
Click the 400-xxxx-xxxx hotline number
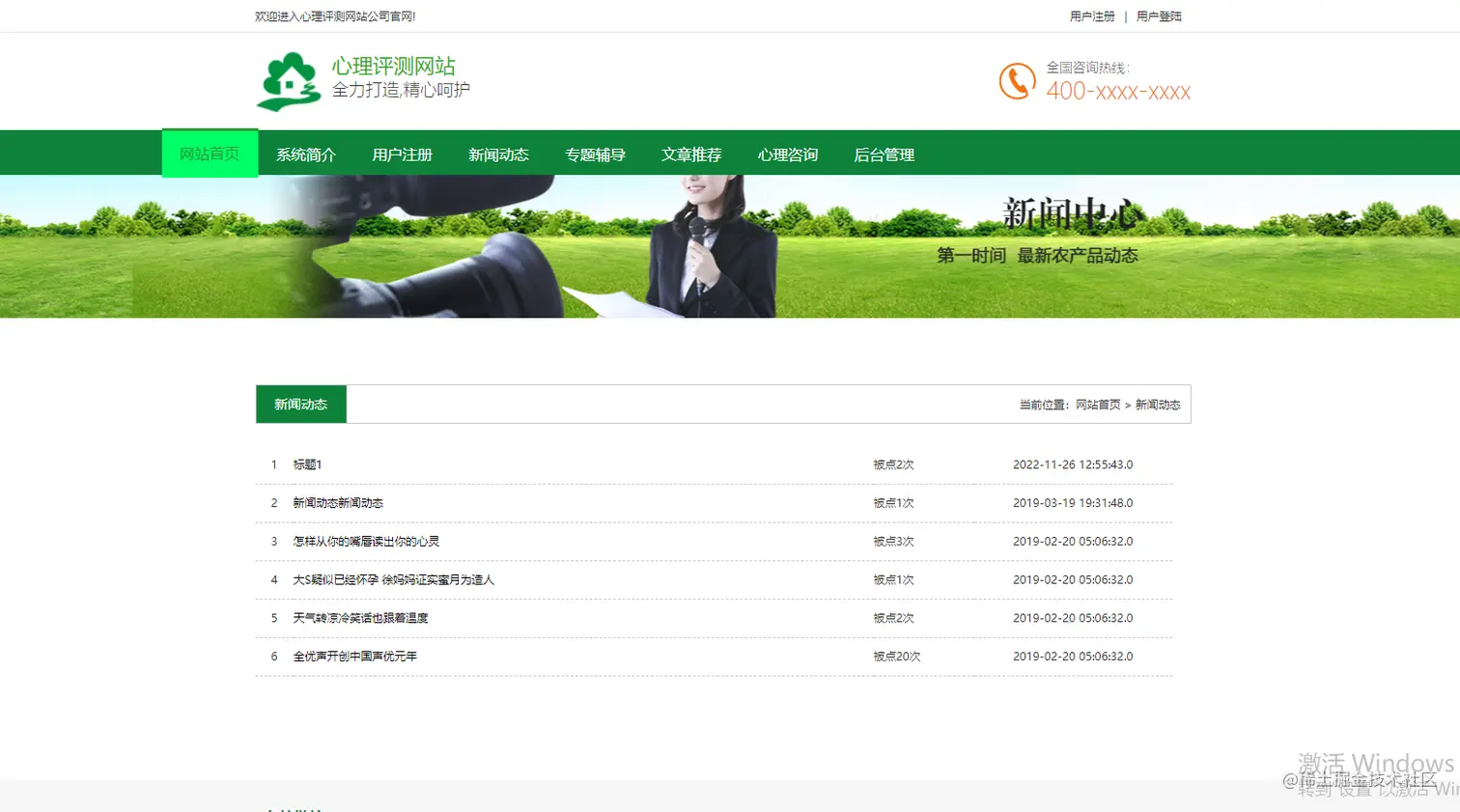(1118, 92)
